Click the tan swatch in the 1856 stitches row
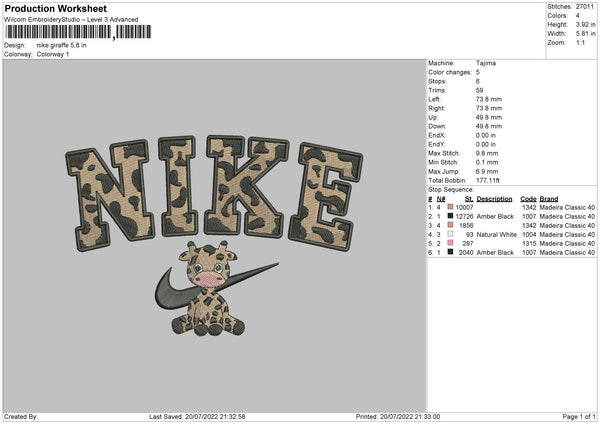The image size is (600, 424). coord(450,225)
